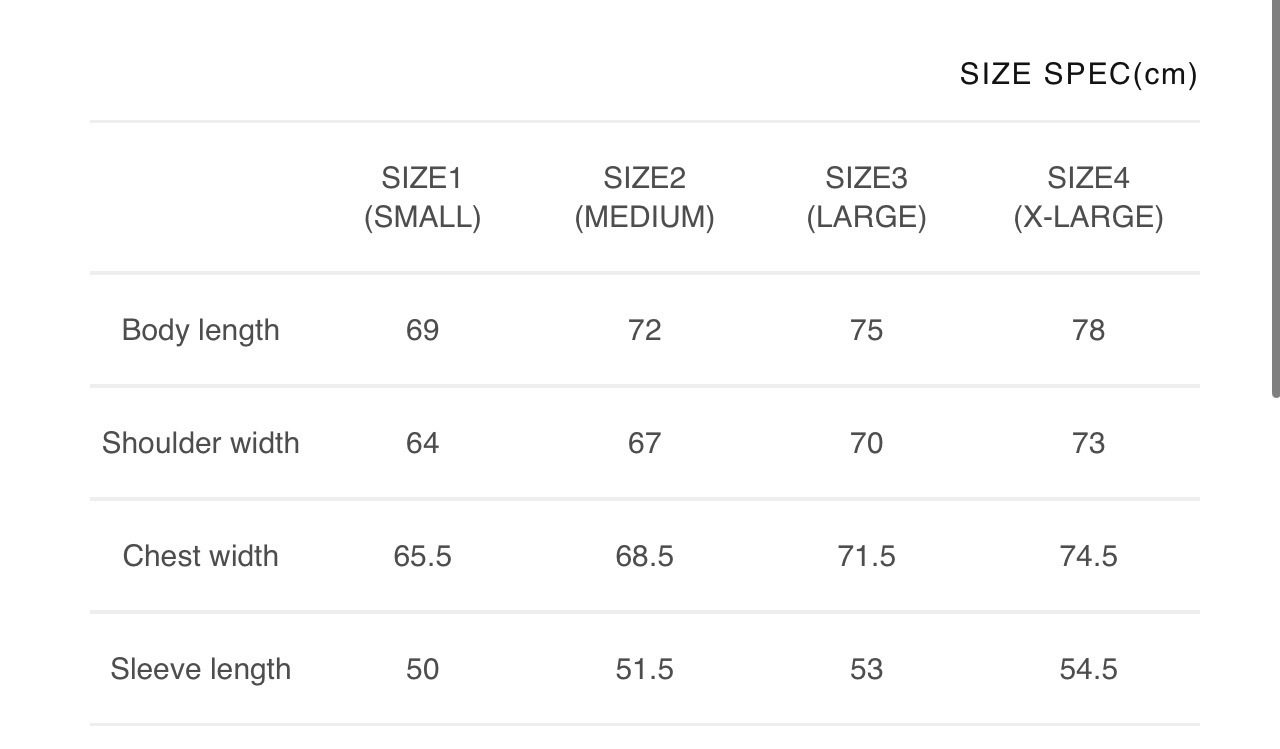This screenshot has width=1280, height=749.
Task: Click the medium shoulder width value 67
Action: [644, 443]
